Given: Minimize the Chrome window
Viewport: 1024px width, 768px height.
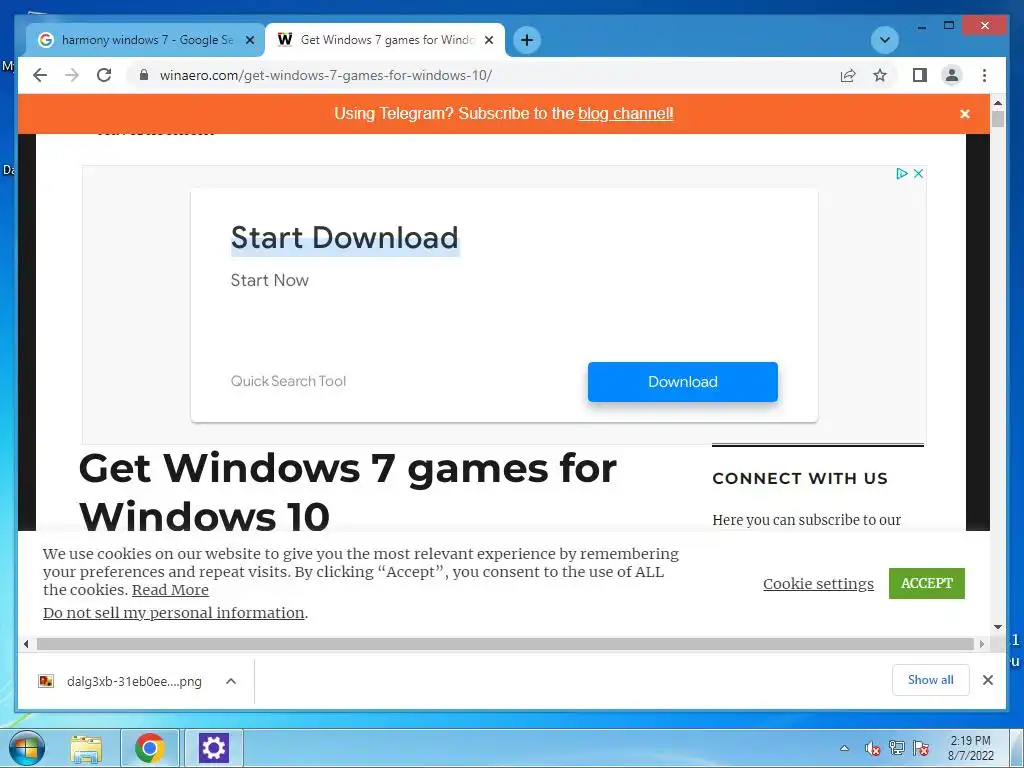Looking at the screenshot, I should [921, 26].
